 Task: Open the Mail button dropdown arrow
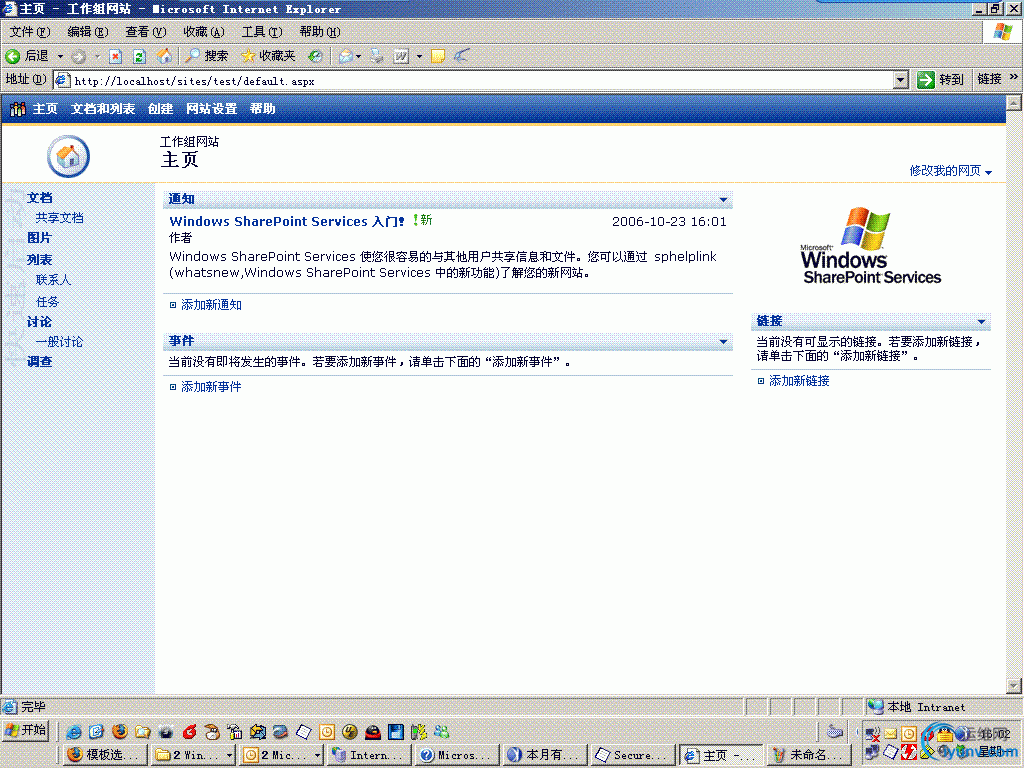359,57
